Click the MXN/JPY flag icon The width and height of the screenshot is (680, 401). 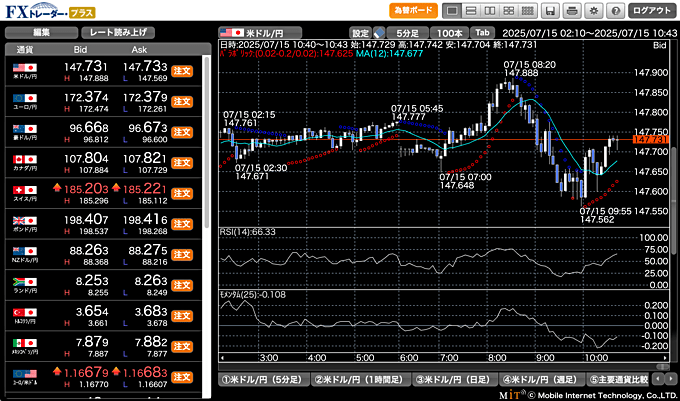click(25, 343)
